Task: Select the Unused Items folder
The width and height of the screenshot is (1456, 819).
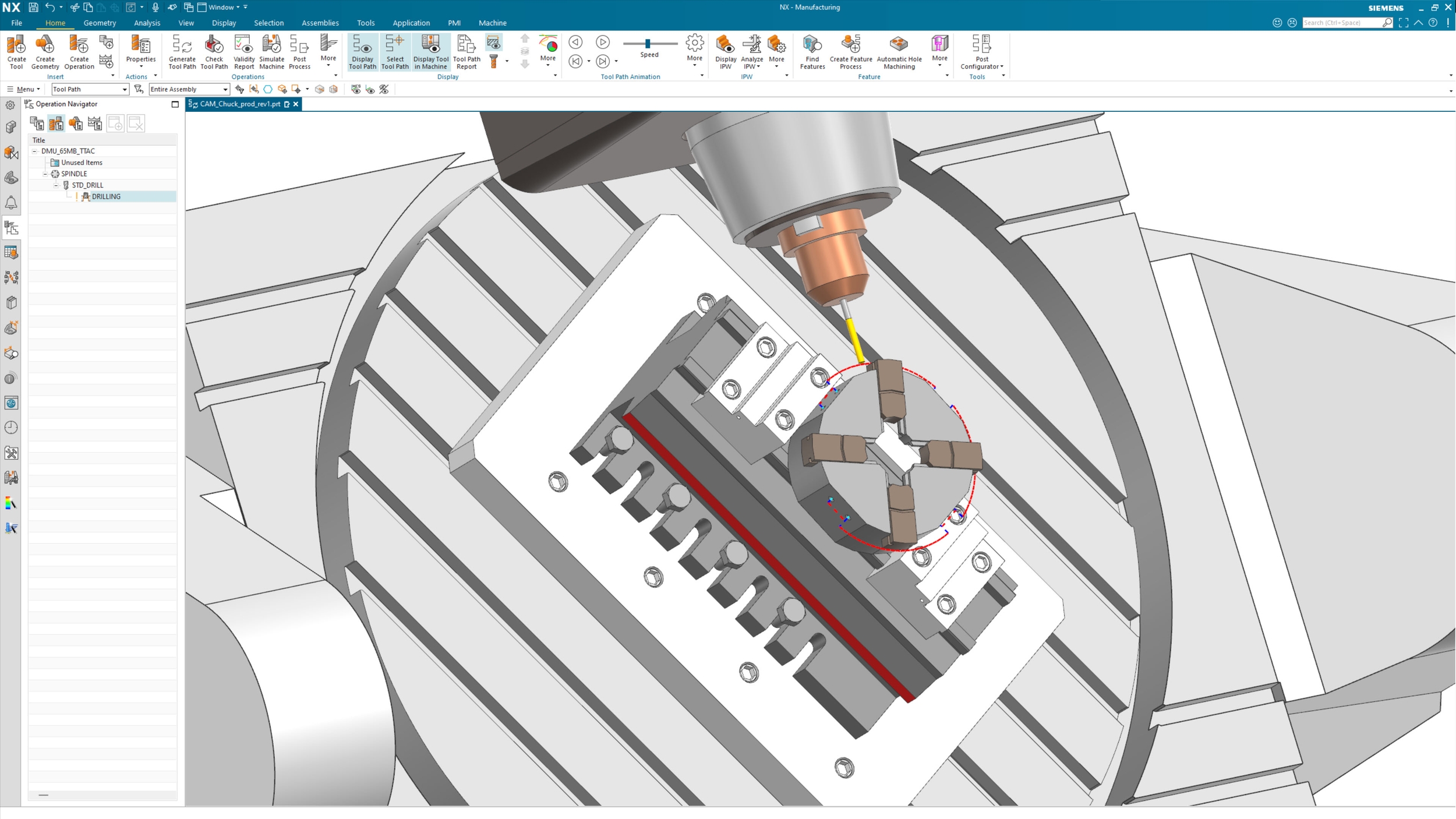Action: coord(82,163)
